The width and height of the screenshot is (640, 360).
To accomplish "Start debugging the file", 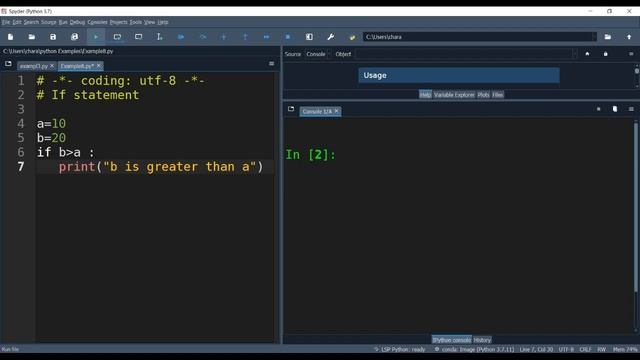I will point(181,37).
